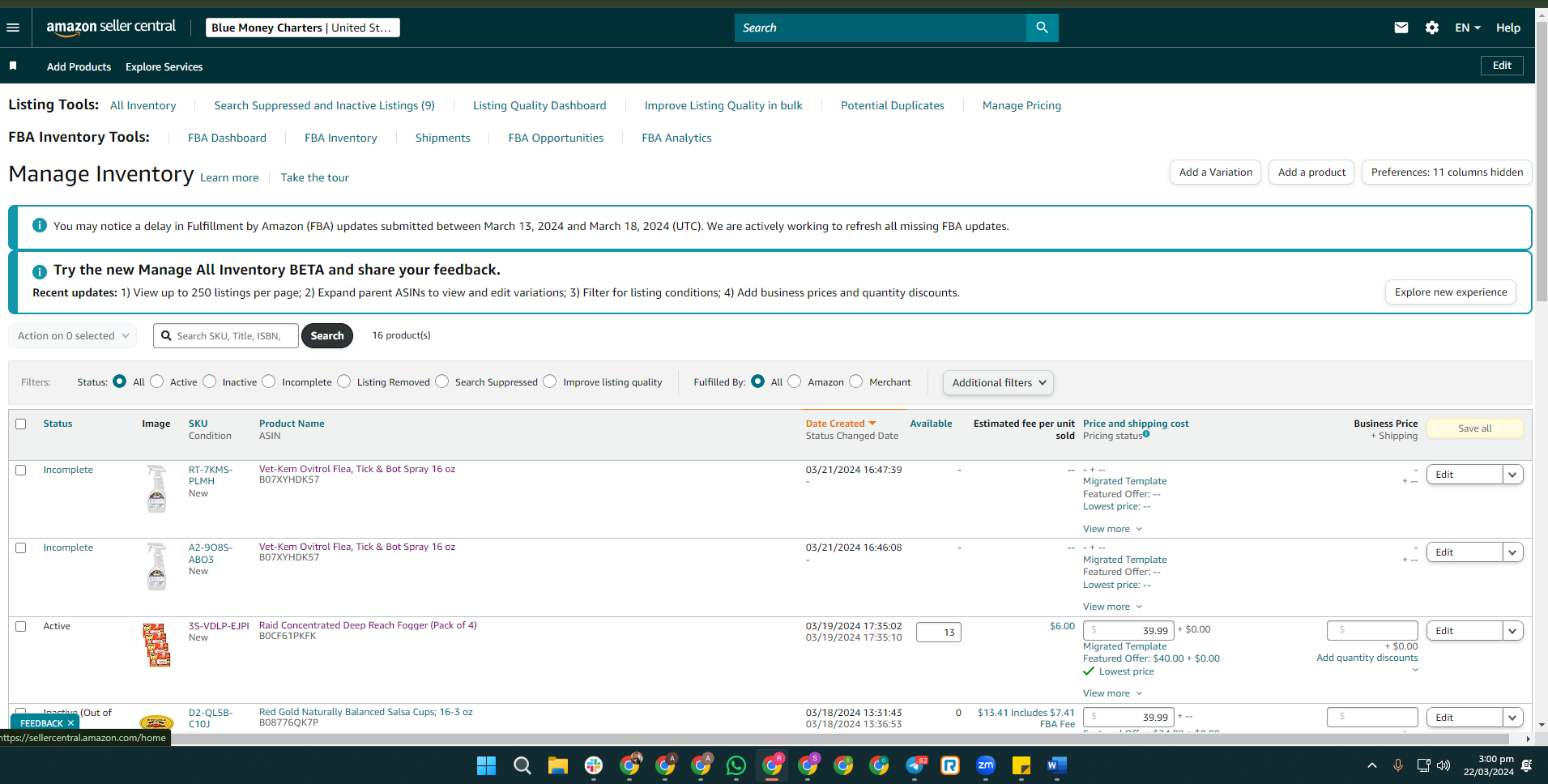Show hidden system tray icons

(x=1371, y=765)
